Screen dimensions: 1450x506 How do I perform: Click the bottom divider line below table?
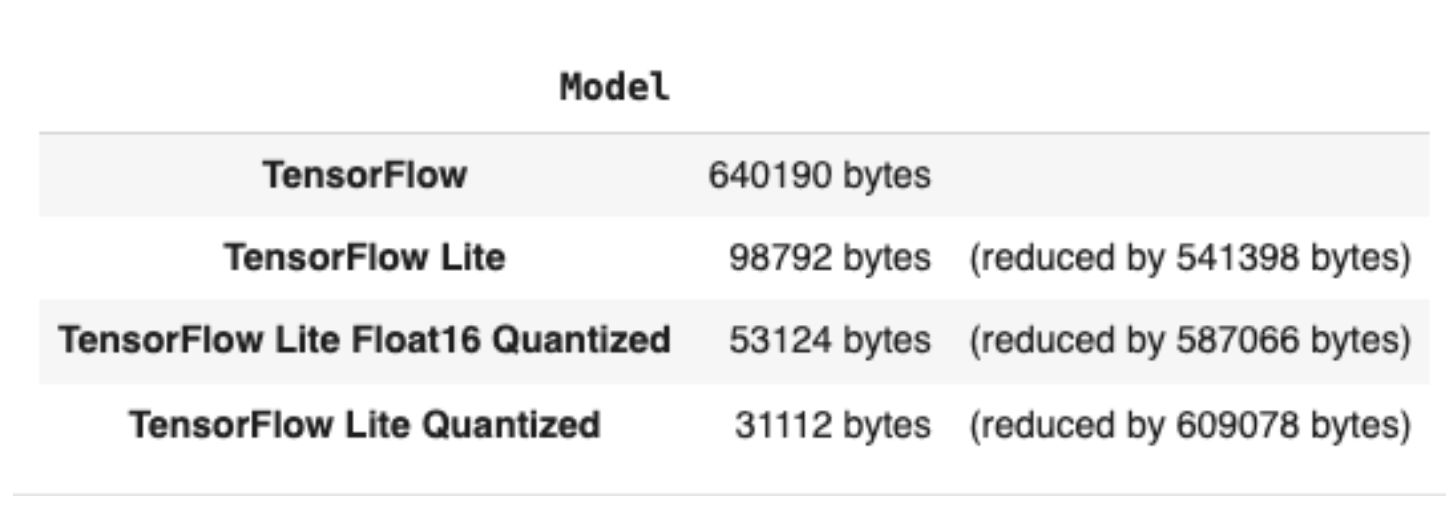(730, 494)
